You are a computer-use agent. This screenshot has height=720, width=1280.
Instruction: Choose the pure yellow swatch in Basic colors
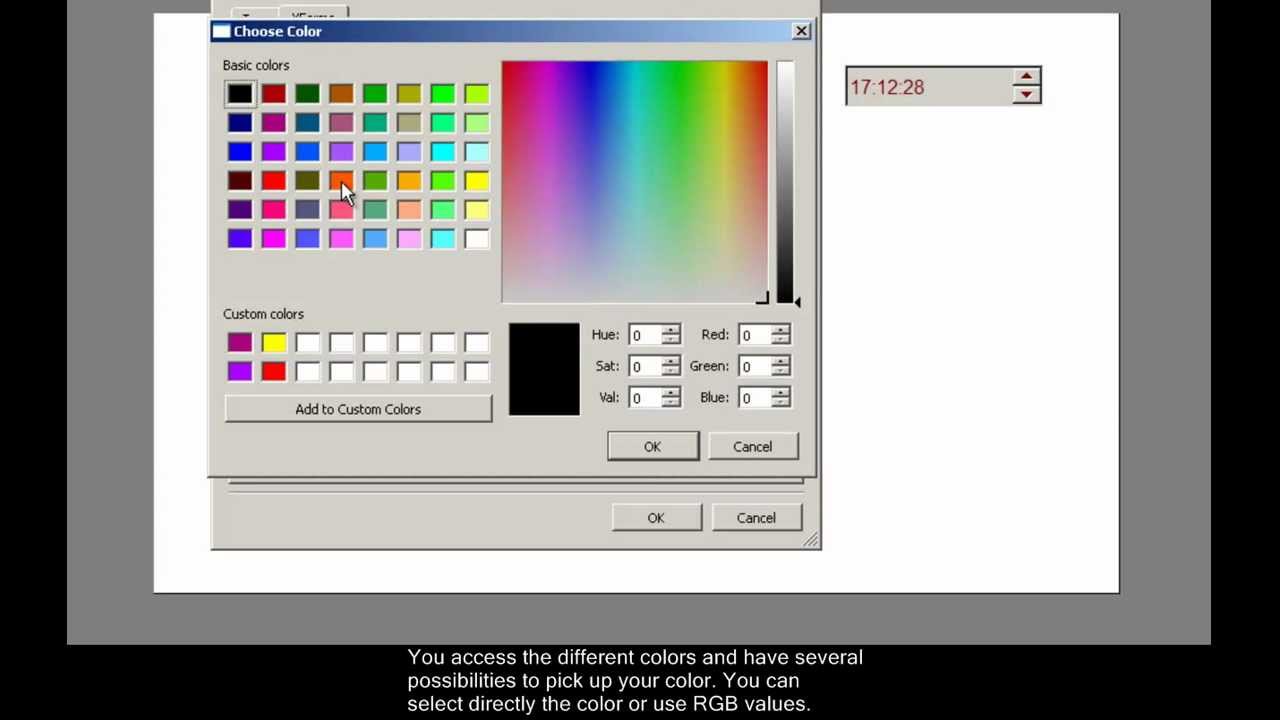click(476, 180)
